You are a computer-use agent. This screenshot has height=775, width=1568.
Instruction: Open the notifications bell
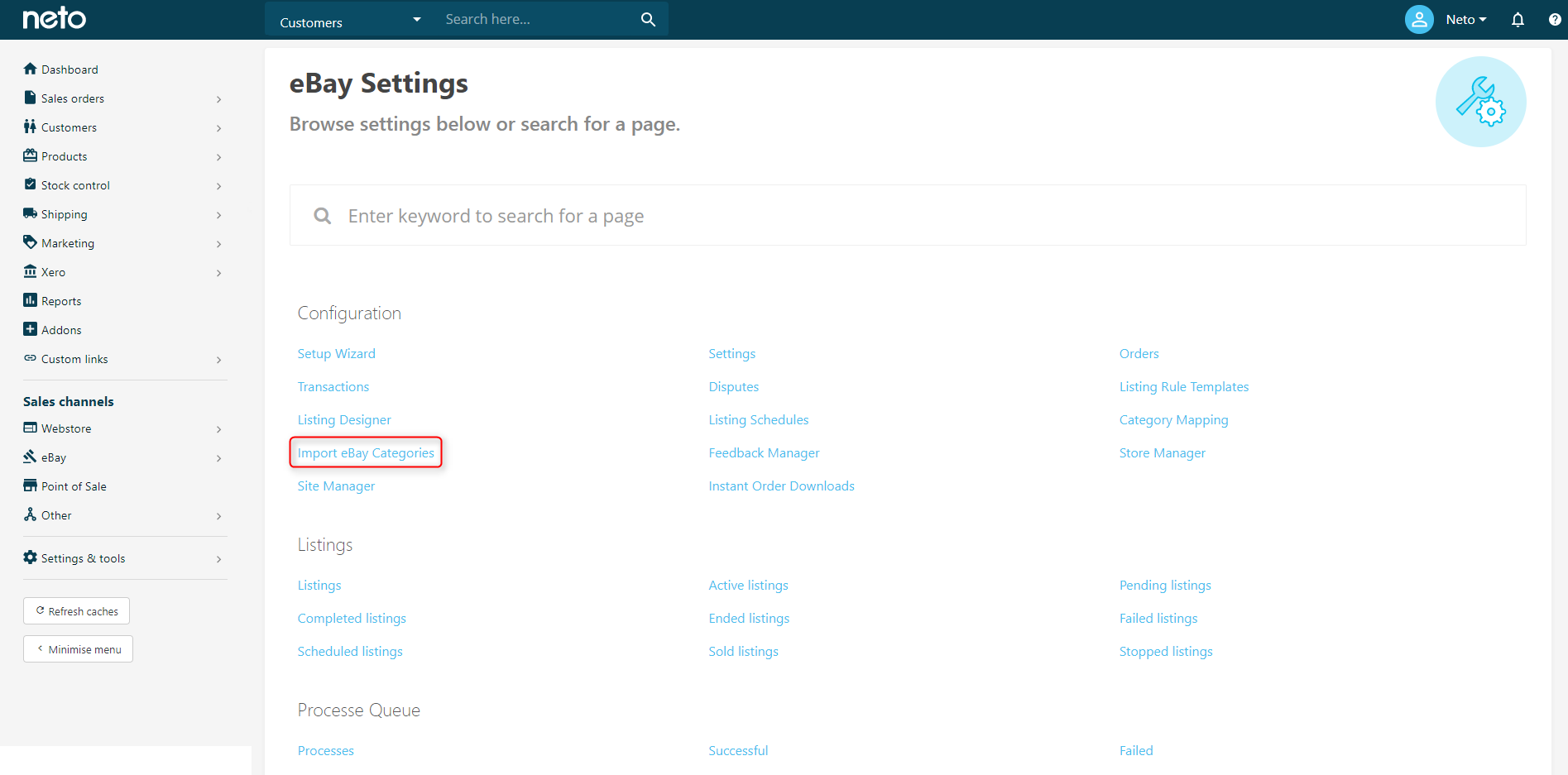click(x=1518, y=19)
